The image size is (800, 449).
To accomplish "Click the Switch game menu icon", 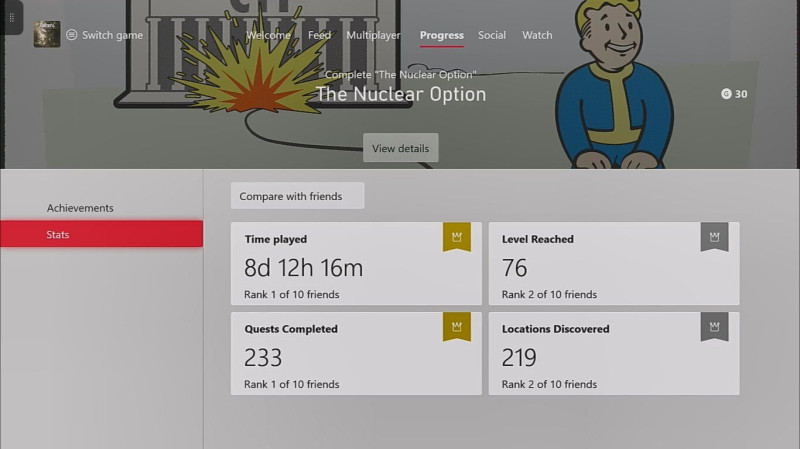I will 71,35.
